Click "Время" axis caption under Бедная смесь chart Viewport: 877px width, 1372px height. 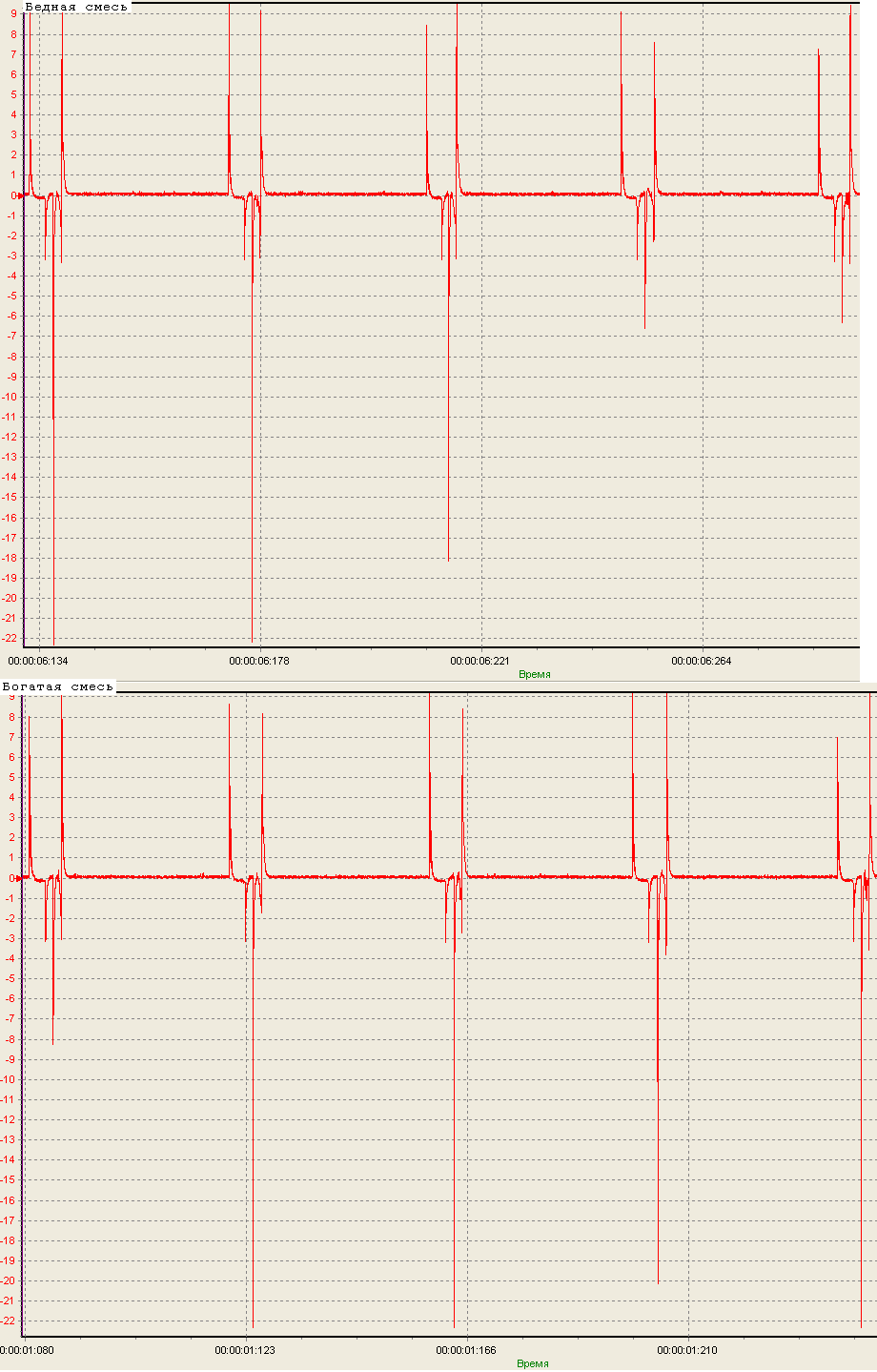(x=535, y=674)
